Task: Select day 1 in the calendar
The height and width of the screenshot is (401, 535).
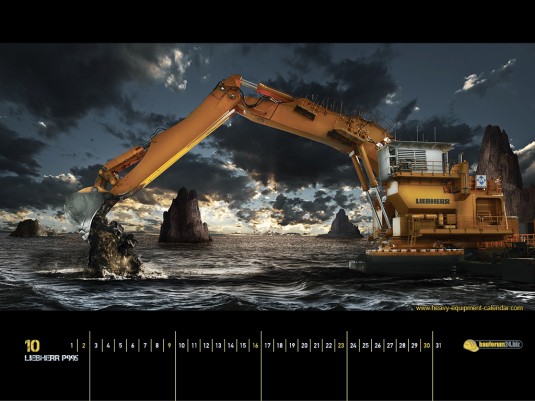Action: click(72, 346)
